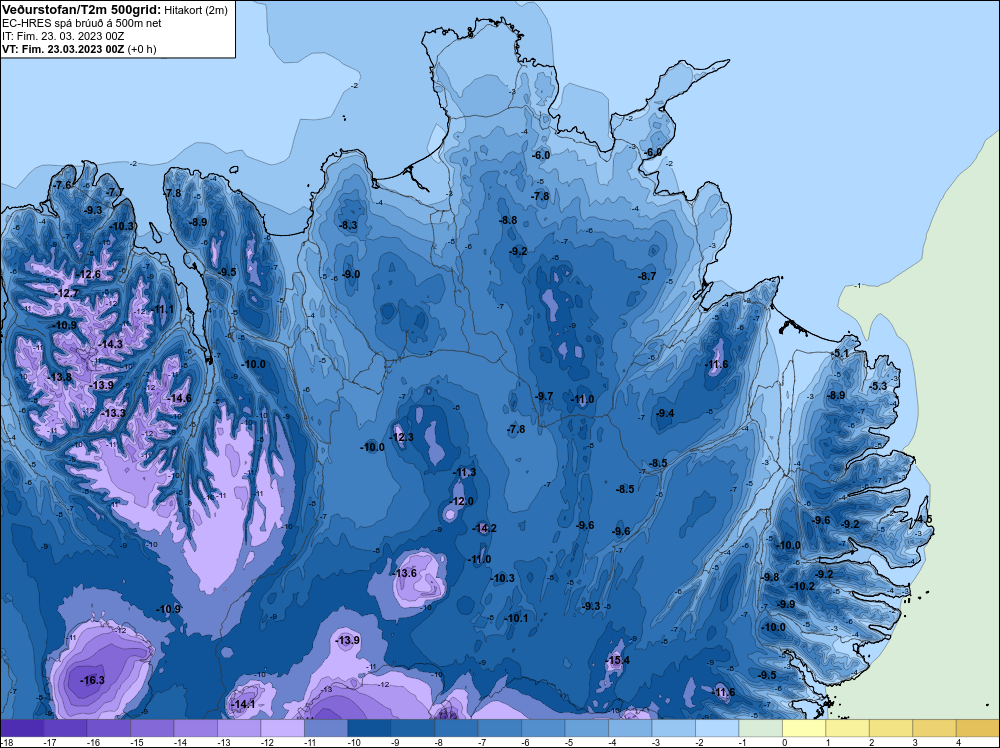
Task: Click the -14.3 temperature value on the map
Action: 110,344
